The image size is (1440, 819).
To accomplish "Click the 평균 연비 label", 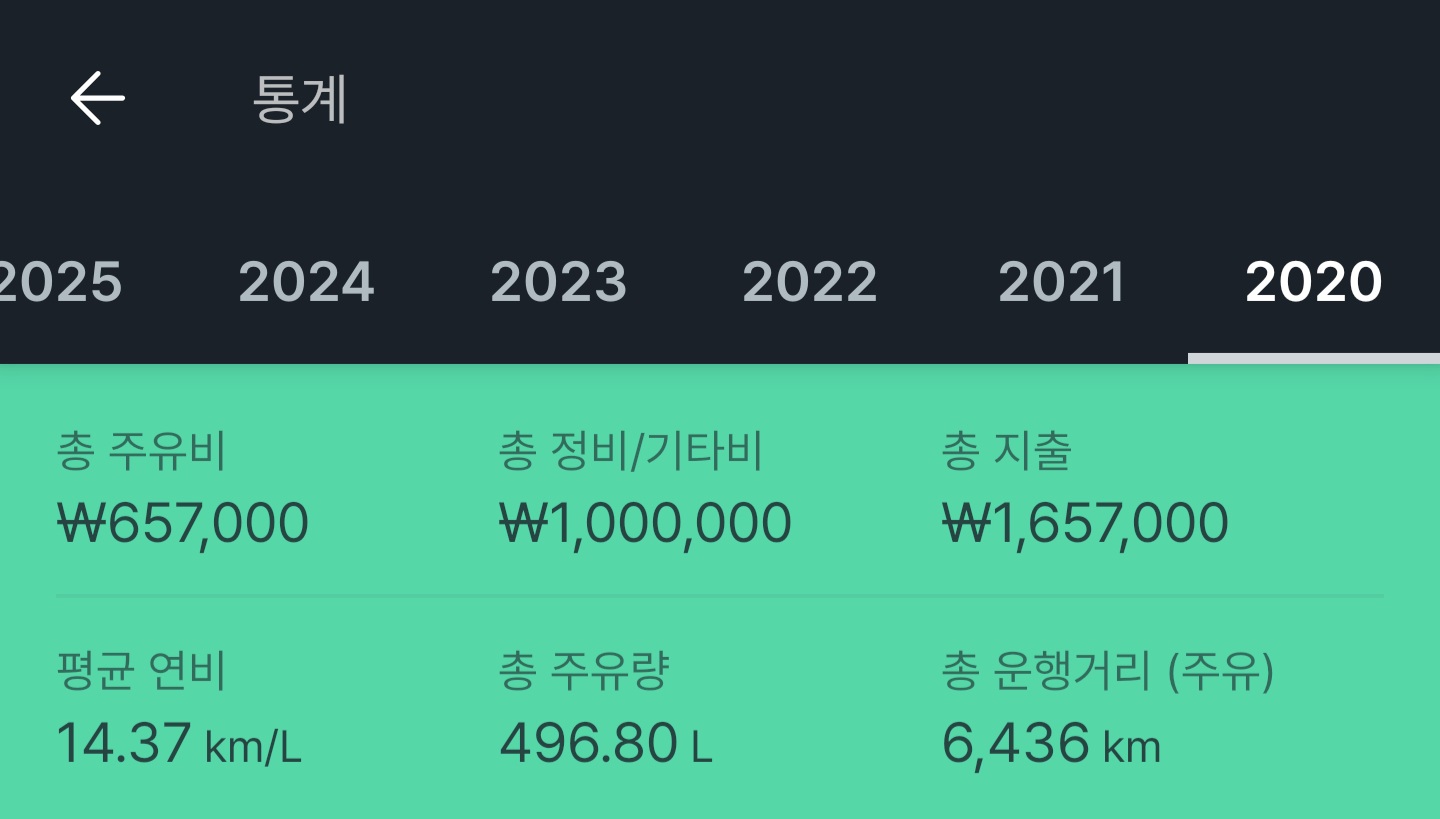I will [142, 672].
